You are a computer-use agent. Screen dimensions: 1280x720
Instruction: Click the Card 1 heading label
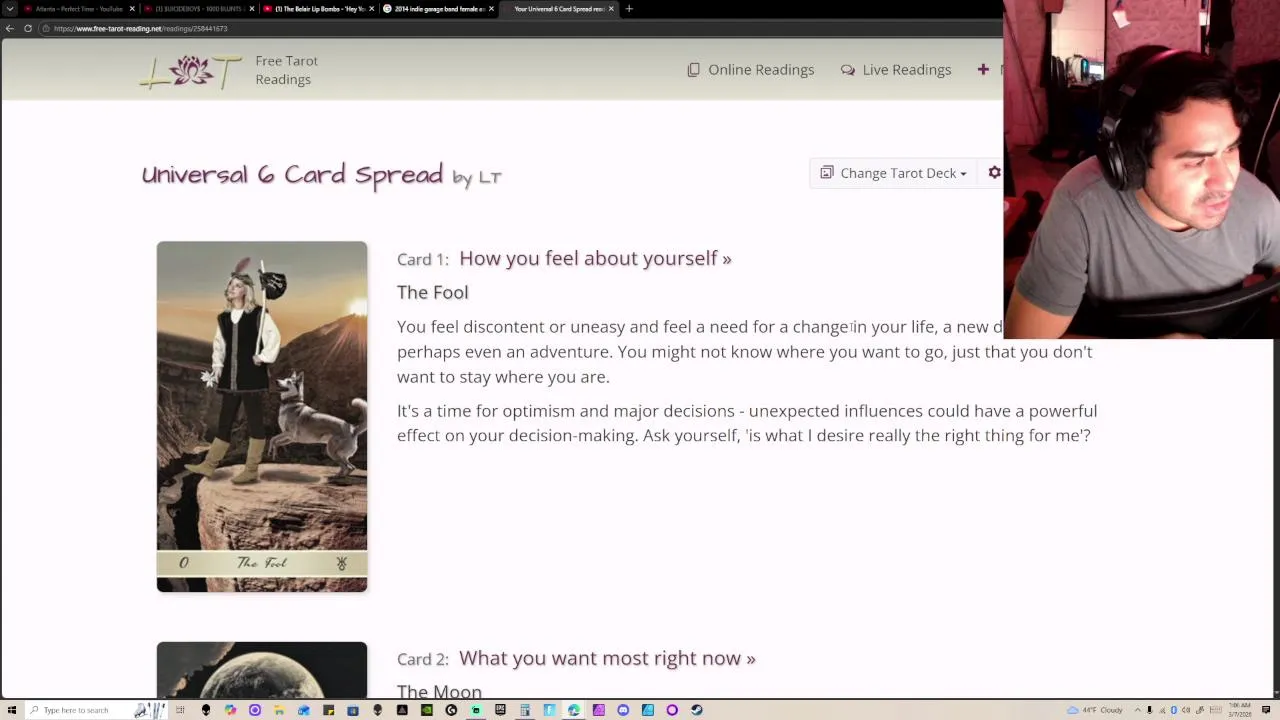423,259
